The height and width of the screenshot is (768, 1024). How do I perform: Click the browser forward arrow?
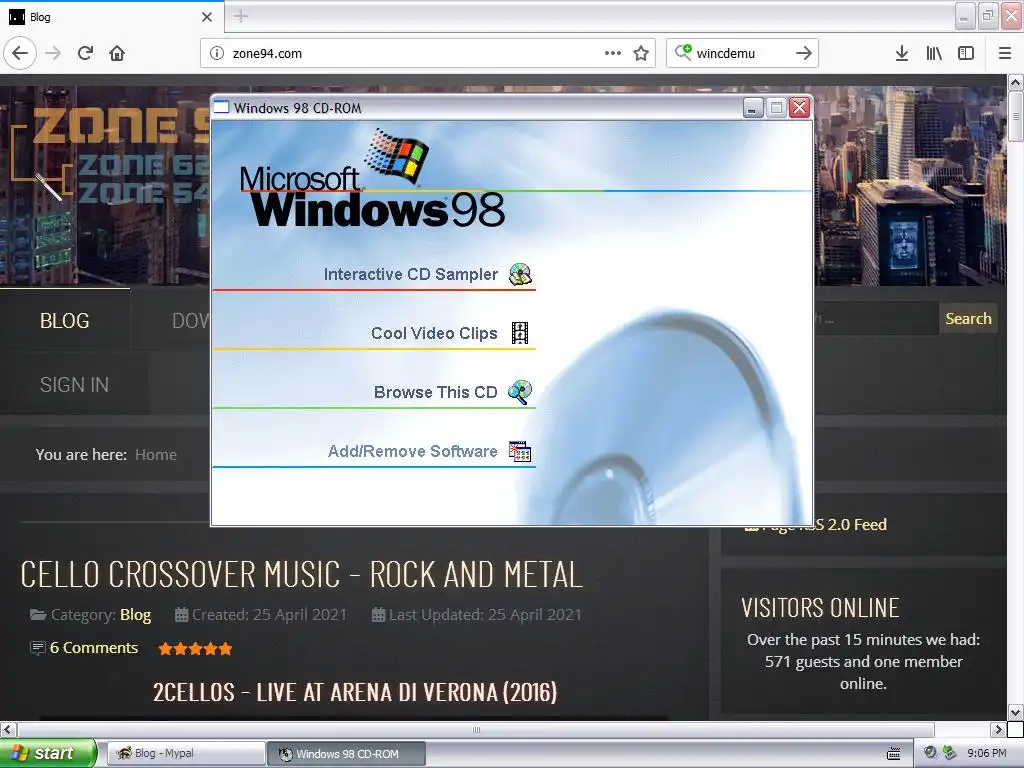pos(54,53)
